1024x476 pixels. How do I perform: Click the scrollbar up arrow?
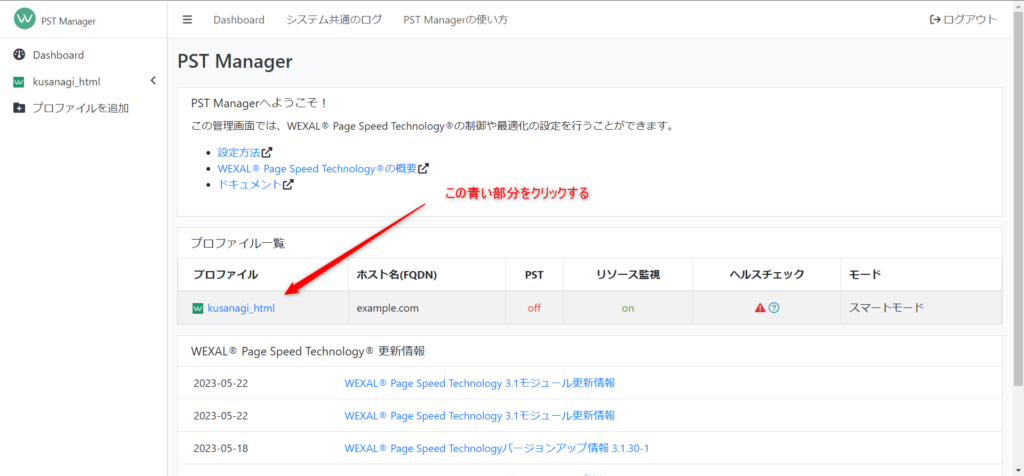click(x=1018, y=5)
